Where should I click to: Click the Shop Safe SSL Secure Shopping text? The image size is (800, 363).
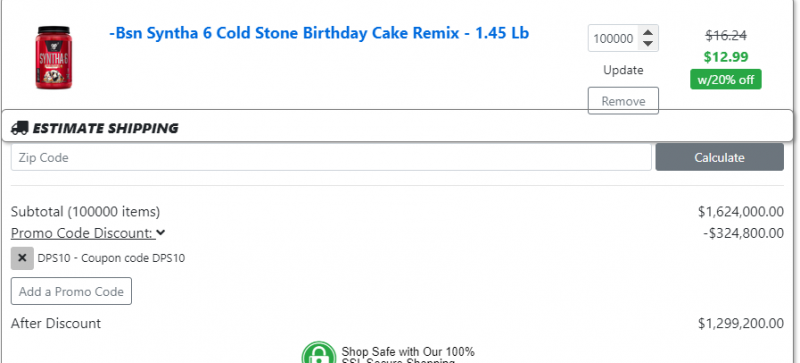[x=408, y=356]
